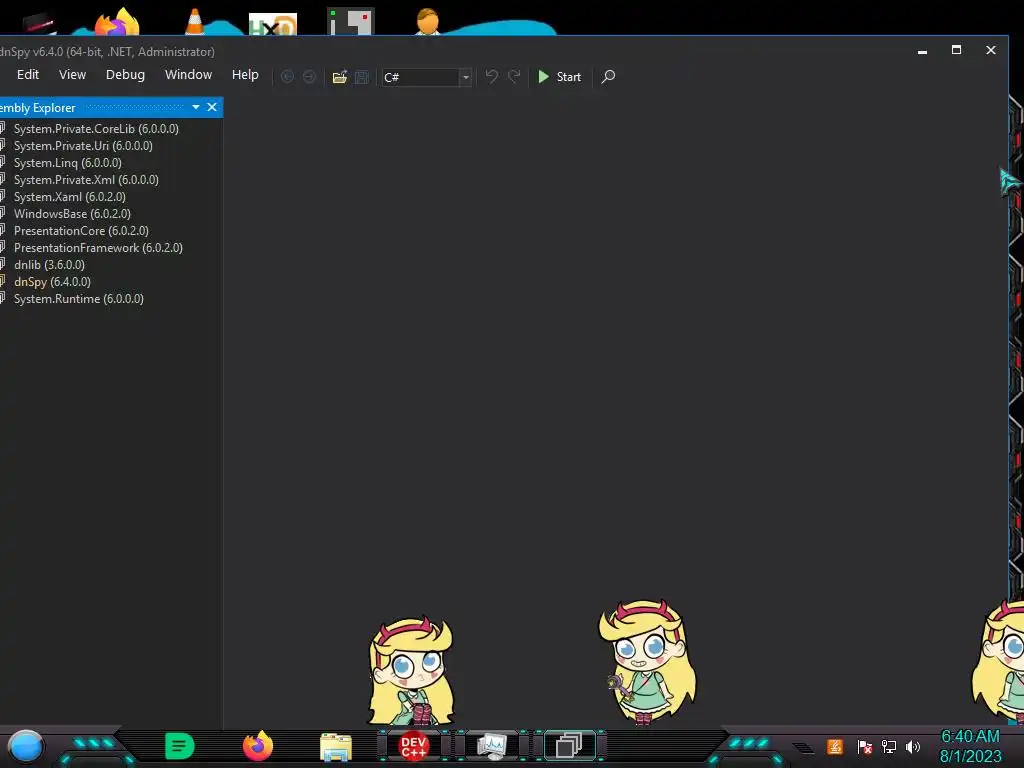
Task: Click the Start orb on the taskbar
Action: pos(26,746)
